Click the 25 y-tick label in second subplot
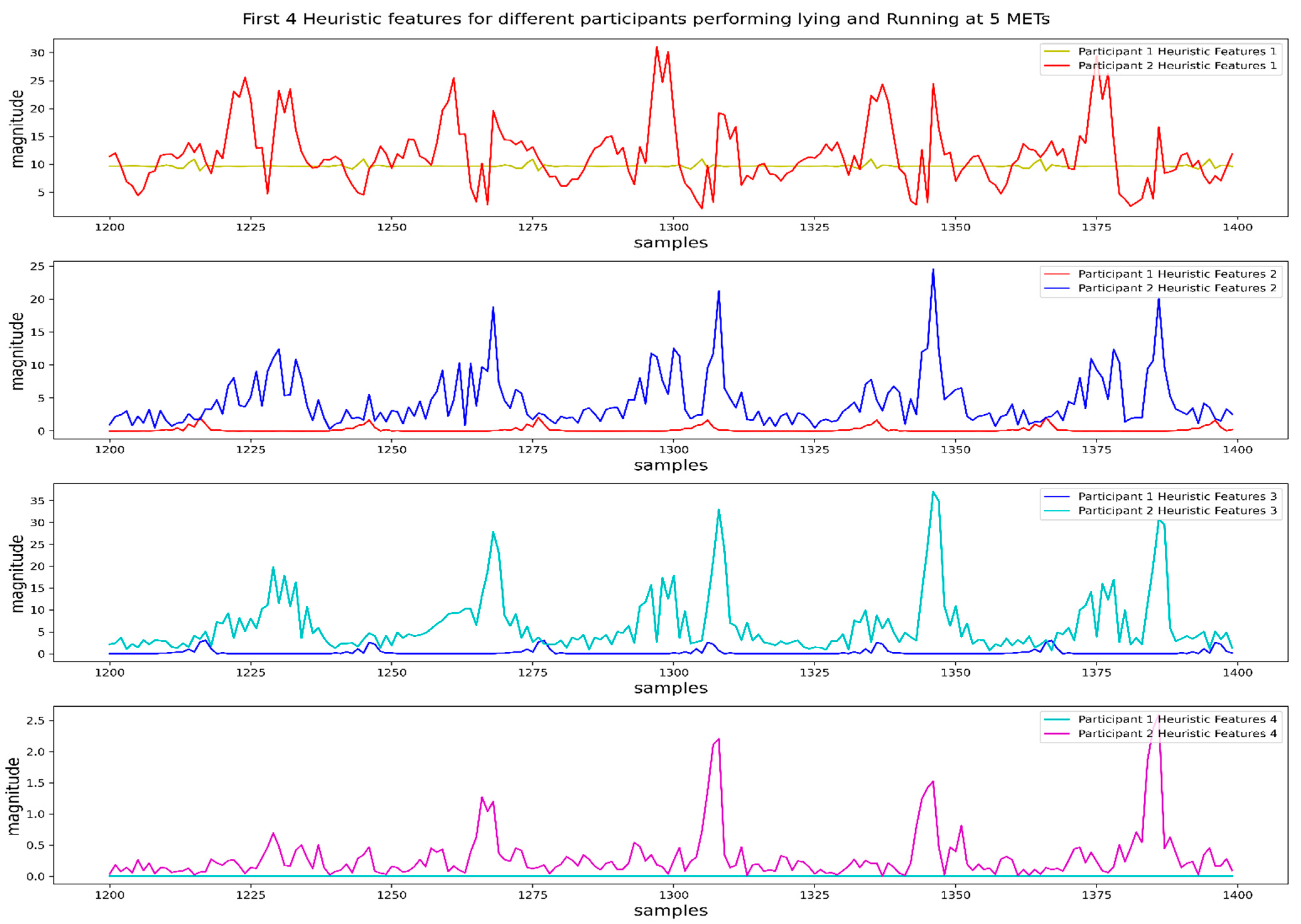Screen dimensions: 1301x924 (38, 266)
